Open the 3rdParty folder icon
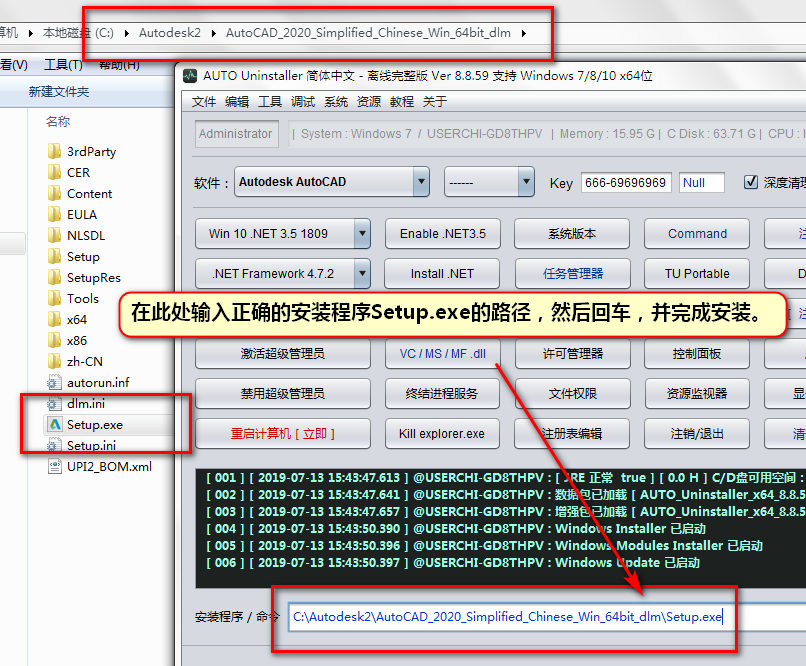 (x=55, y=152)
